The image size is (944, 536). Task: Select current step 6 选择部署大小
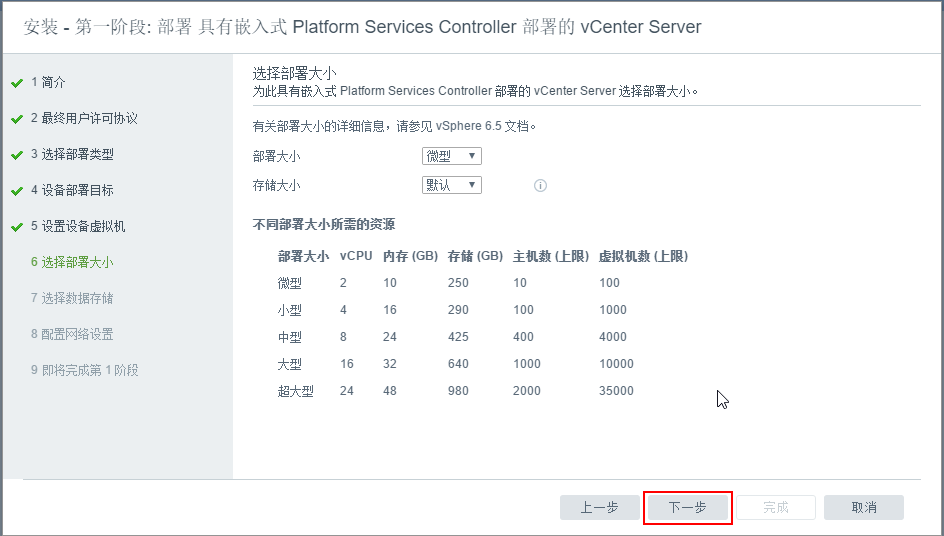tap(72, 262)
